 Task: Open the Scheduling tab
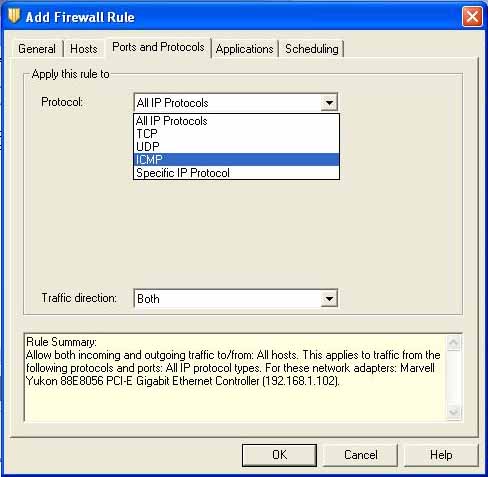pyautogui.click(x=312, y=49)
